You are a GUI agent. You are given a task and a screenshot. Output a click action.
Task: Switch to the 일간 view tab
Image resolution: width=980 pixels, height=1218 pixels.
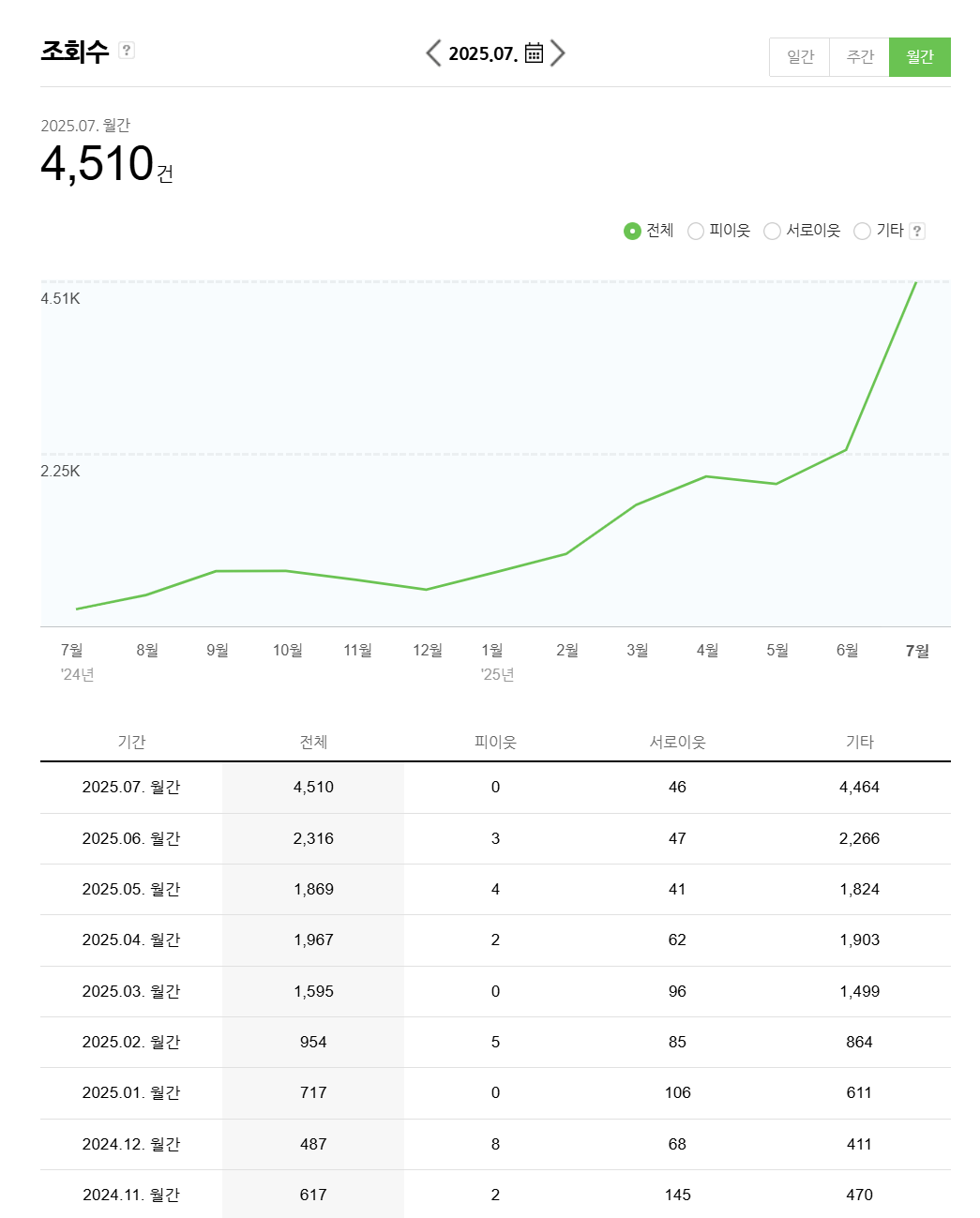tap(799, 56)
